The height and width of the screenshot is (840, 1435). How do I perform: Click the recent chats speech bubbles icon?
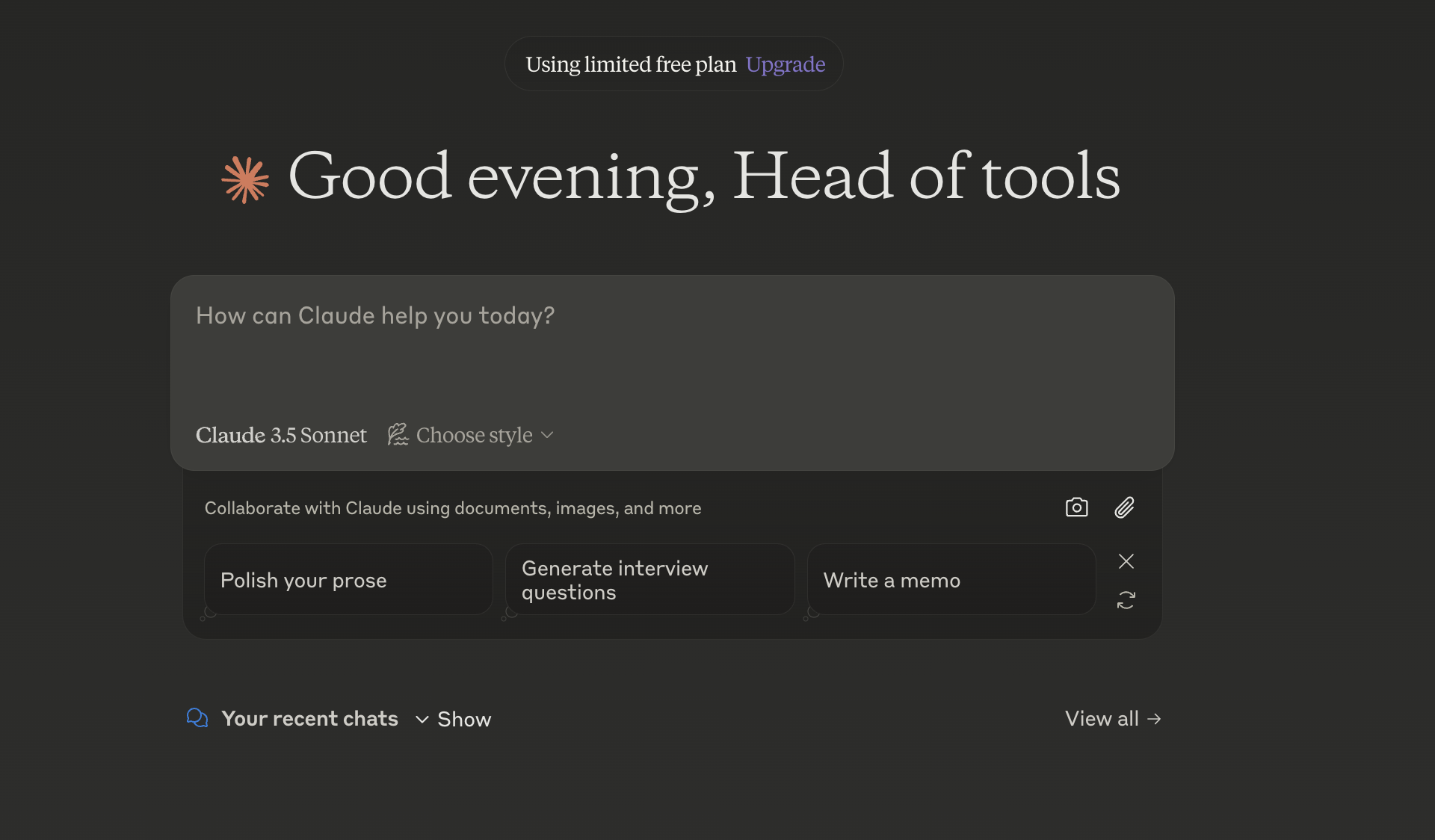[x=197, y=718]
